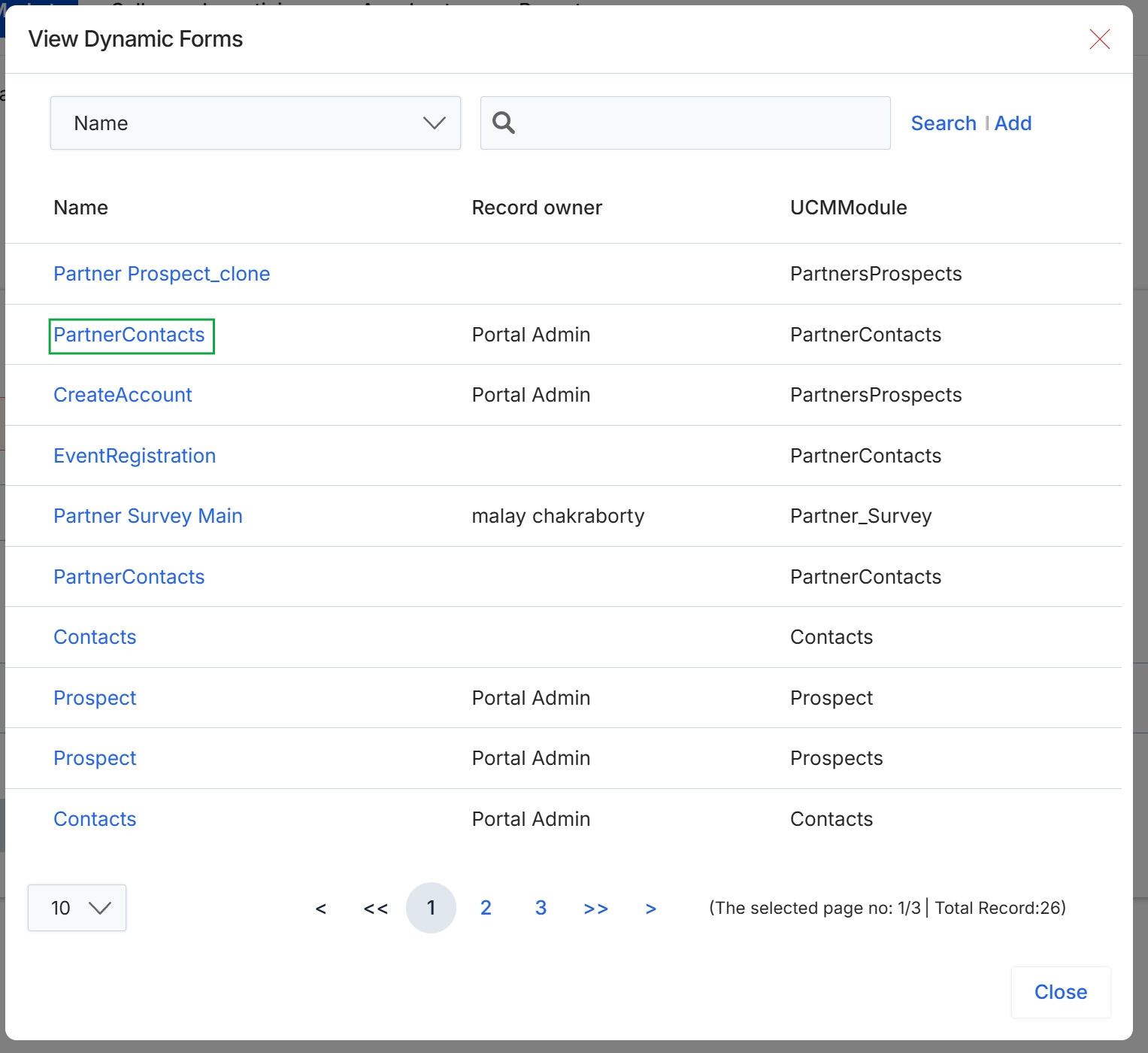Go to the next page with the > arrow

coord(651,909)
